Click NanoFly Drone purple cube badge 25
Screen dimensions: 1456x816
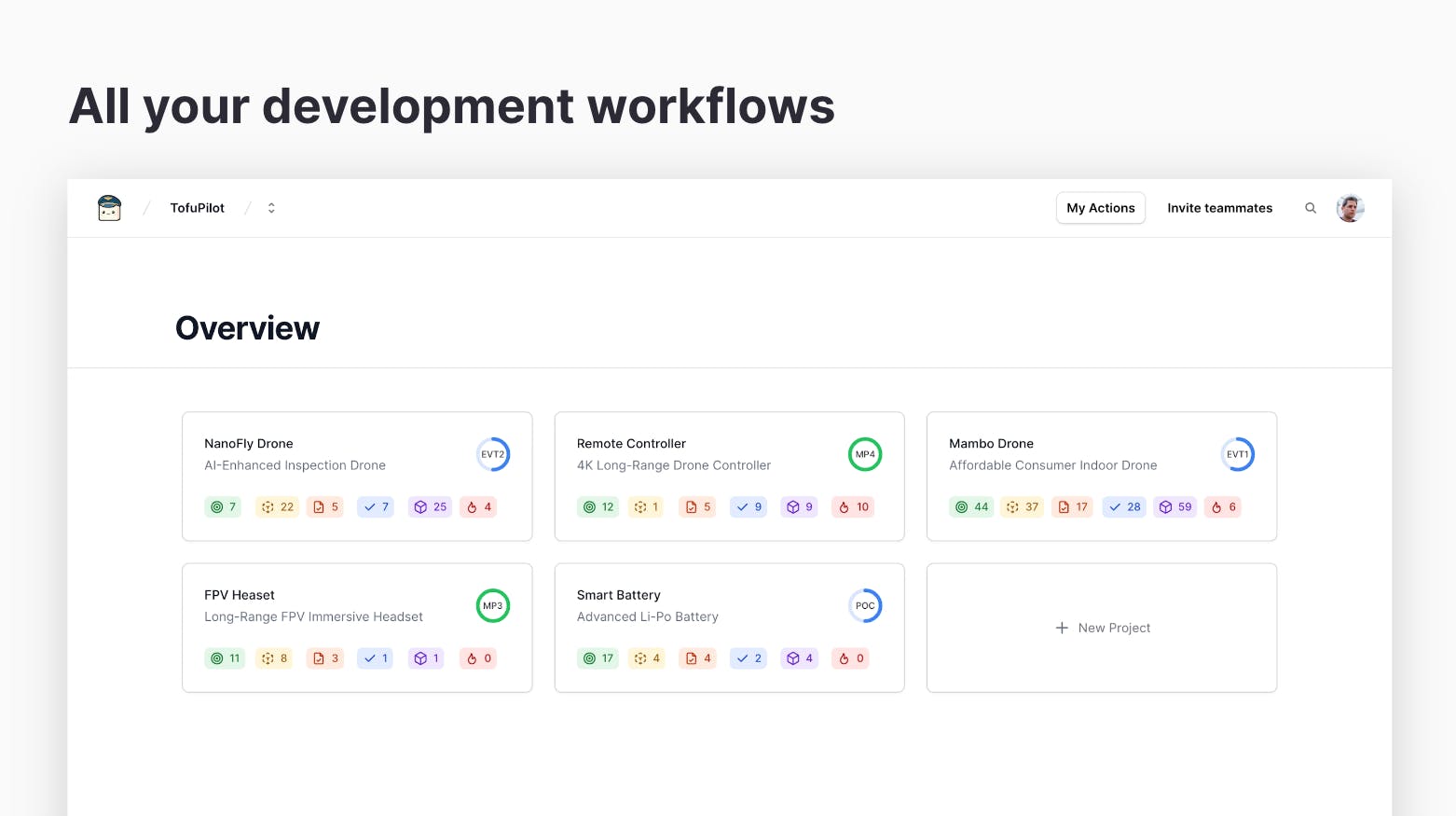click(431, 507)
